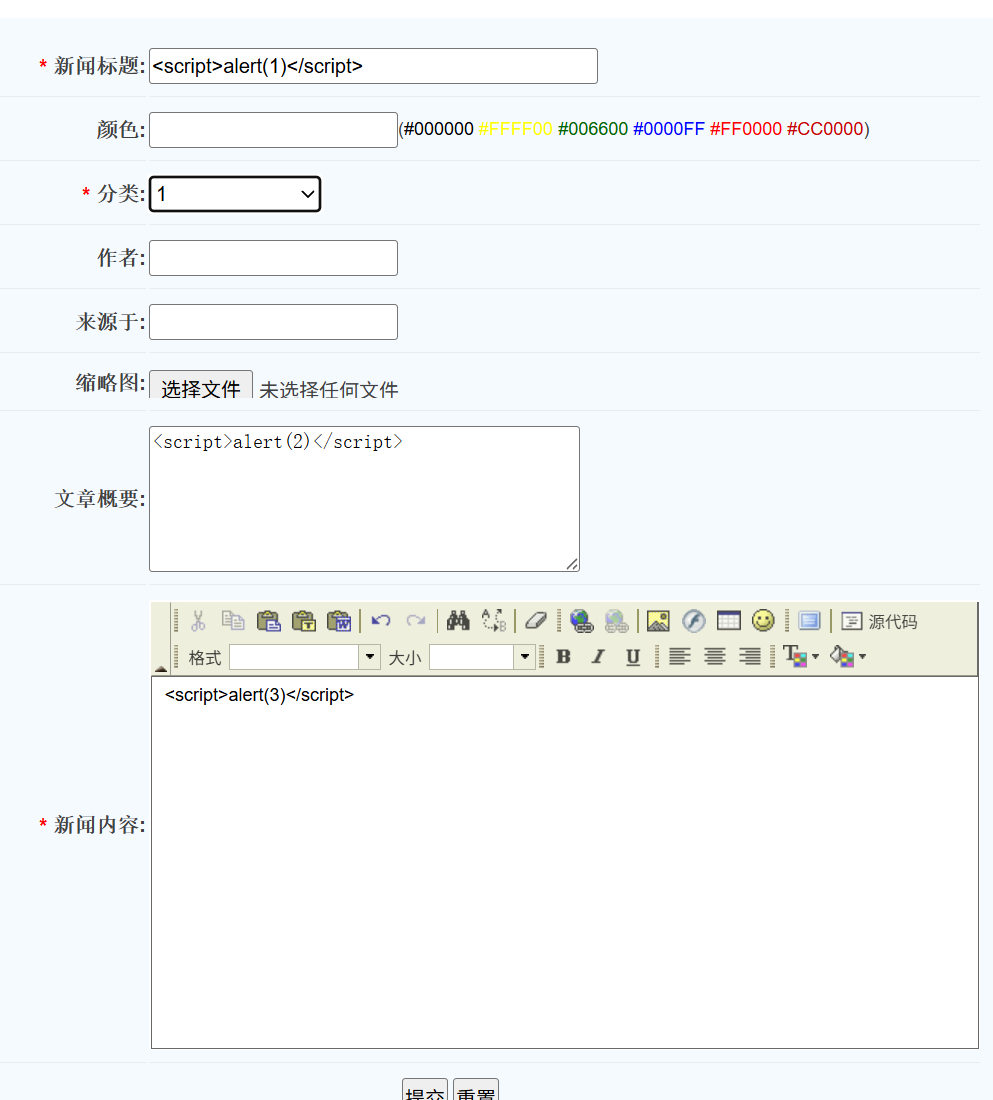Click the 新闻标题 title input field
This screenshot has width=993, height=1100.
(373, 66)
